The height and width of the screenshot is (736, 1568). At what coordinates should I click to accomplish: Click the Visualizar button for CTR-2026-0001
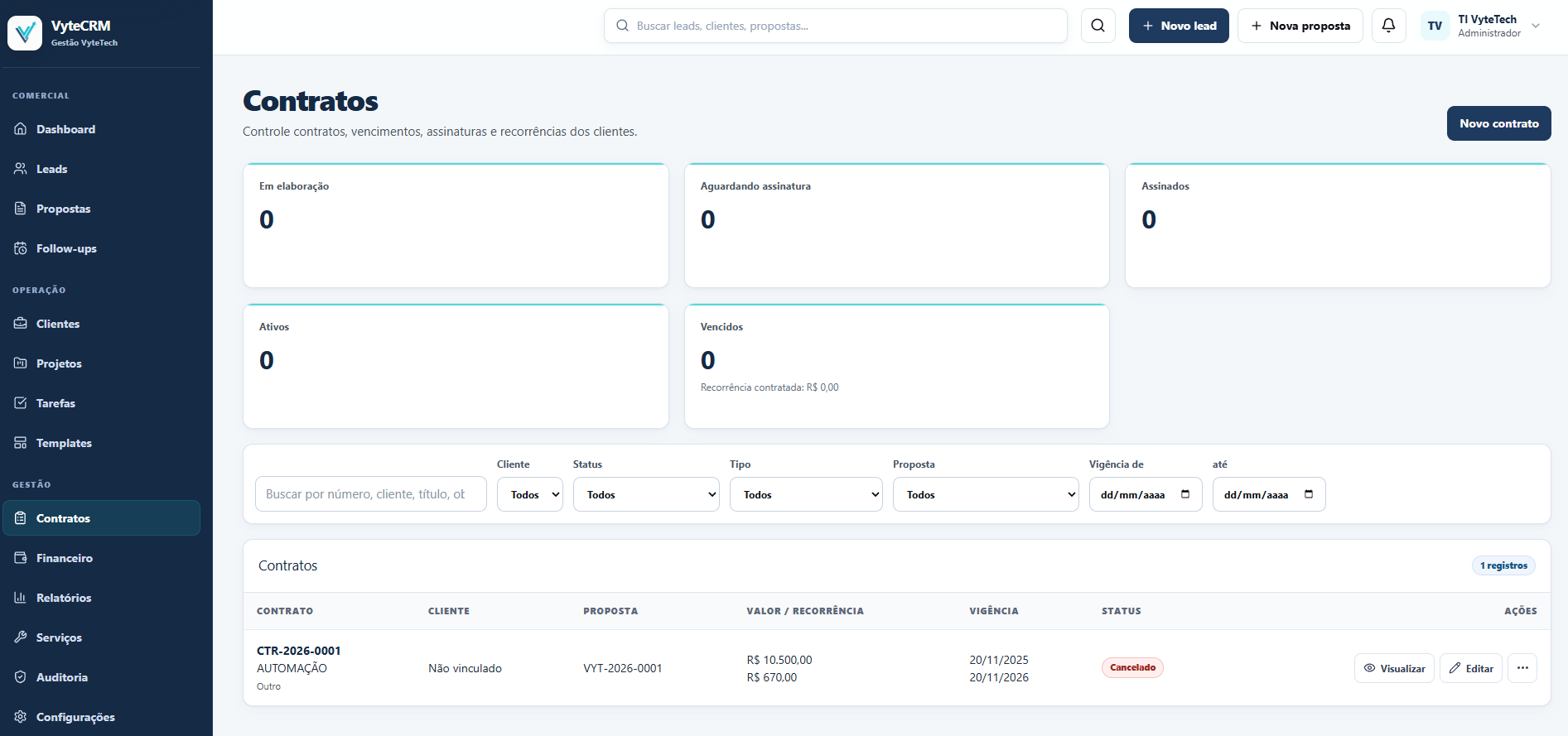coord(1395,668)
